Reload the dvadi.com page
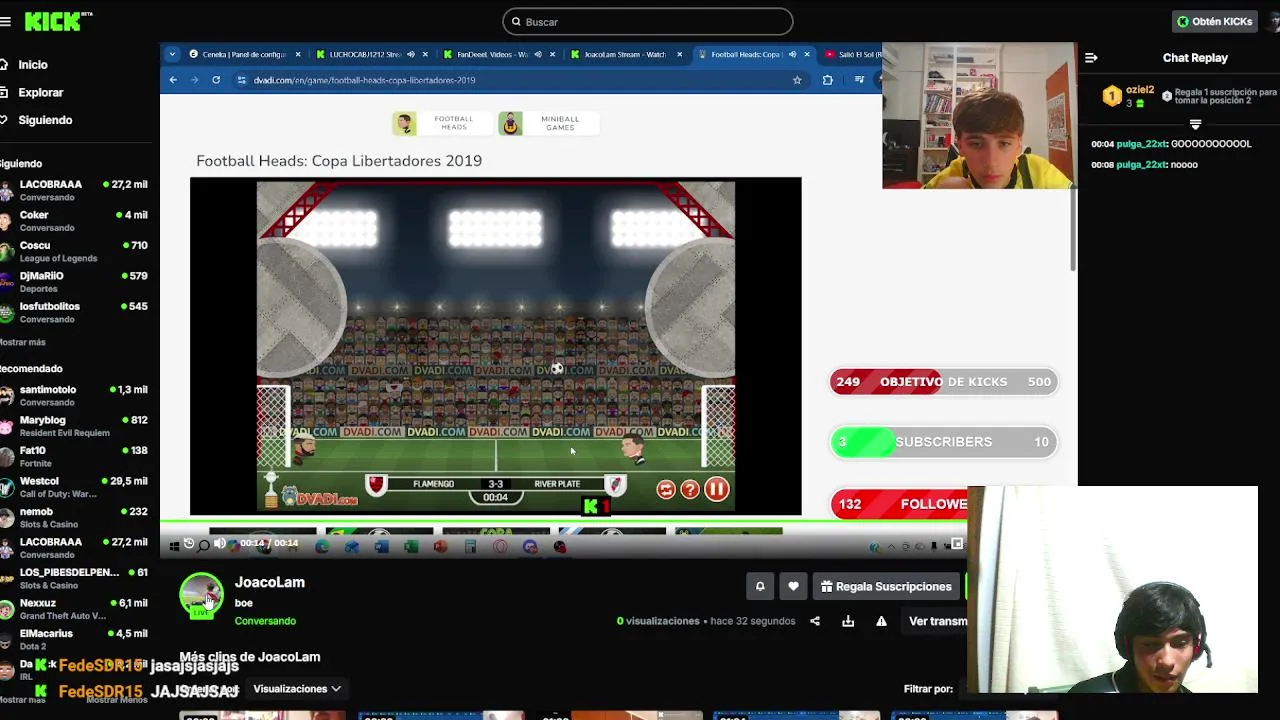The image size is (1280, 720). (x=216, y=80)
